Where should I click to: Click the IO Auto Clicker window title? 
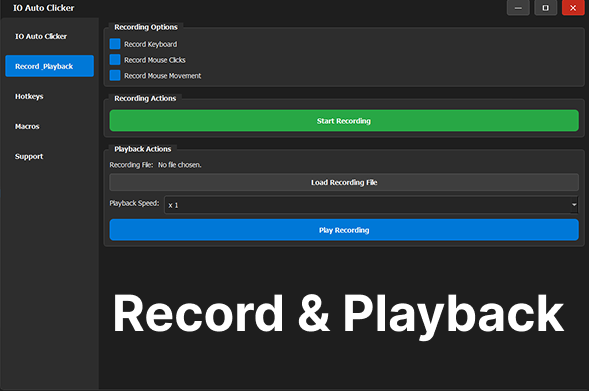[44, 8]
